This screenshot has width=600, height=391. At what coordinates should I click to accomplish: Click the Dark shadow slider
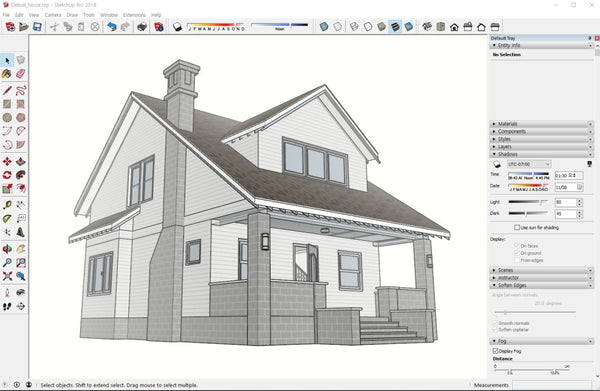click(x=528, y=213)
